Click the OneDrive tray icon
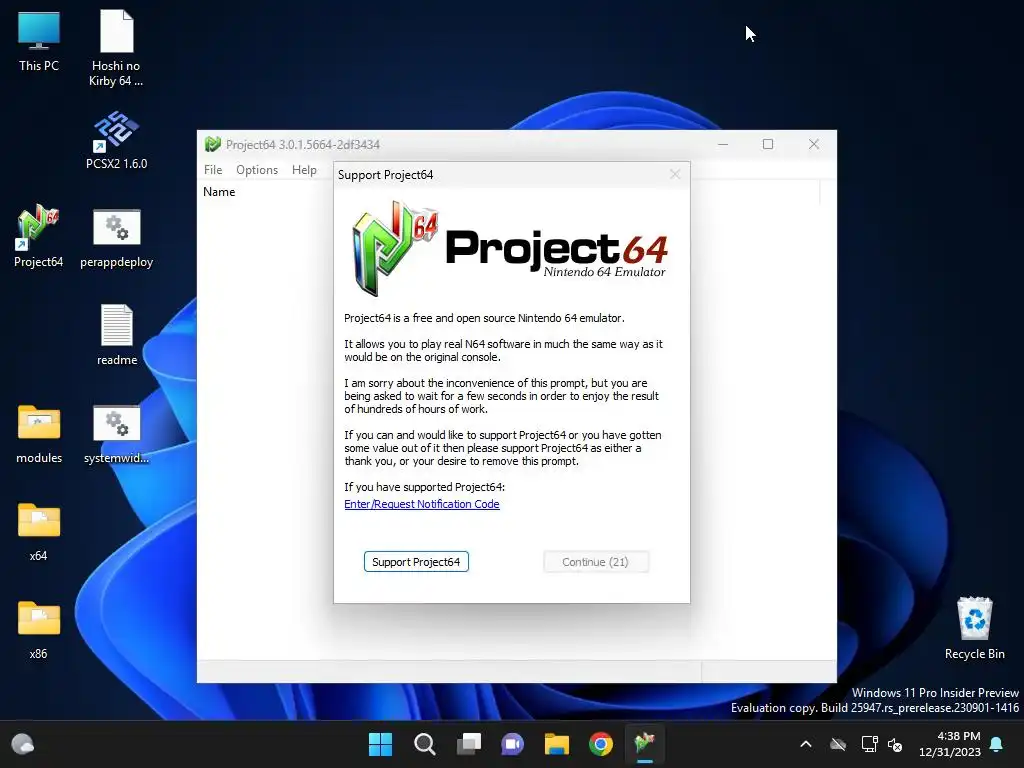This screenshot has width=1024, height=768. pyautogui.click(x=838, y=744)
